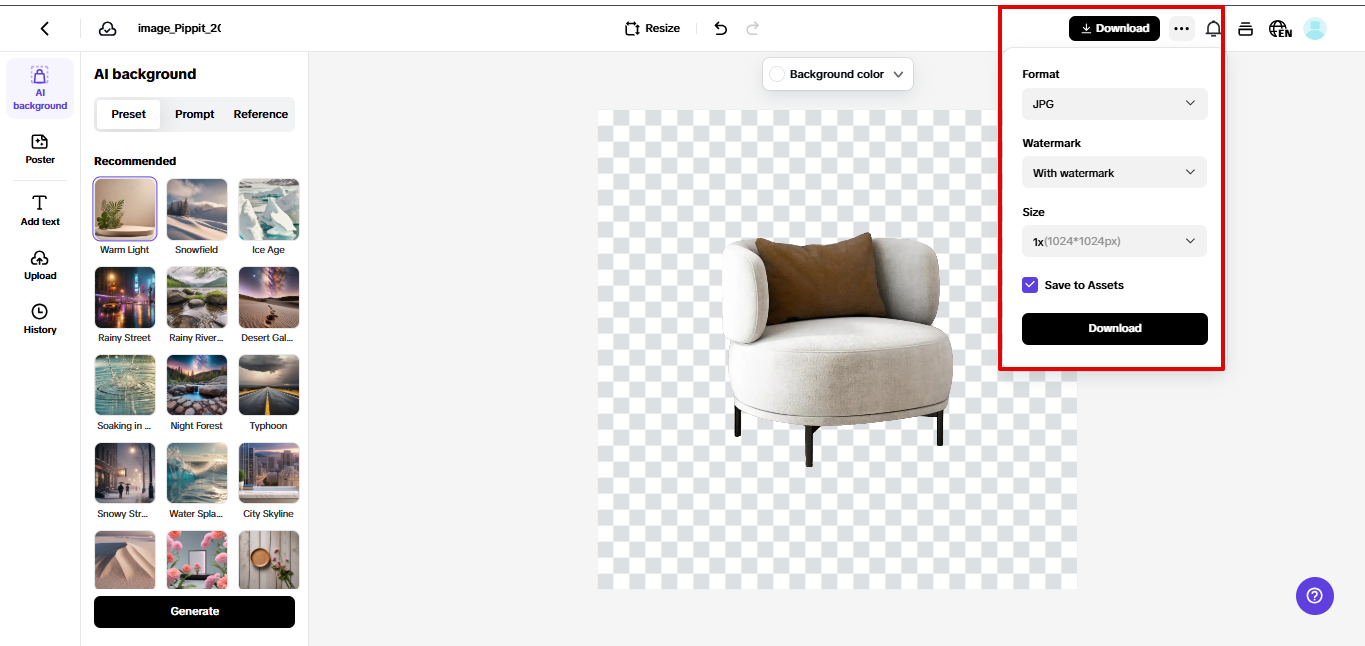Image resolution: width=1365 pixels, height=646 pixels.
Task: Click the Recommended section heading
Action: point(135,161)
